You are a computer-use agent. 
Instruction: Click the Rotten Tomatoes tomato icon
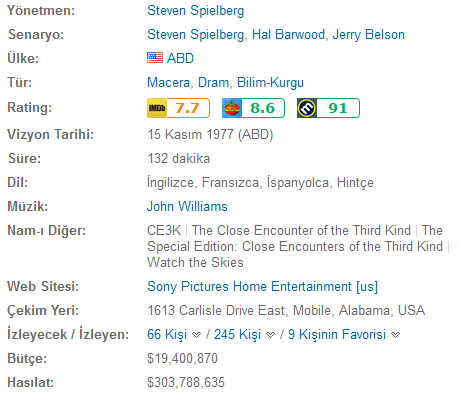pyautogui.click(x=232, y=108)
